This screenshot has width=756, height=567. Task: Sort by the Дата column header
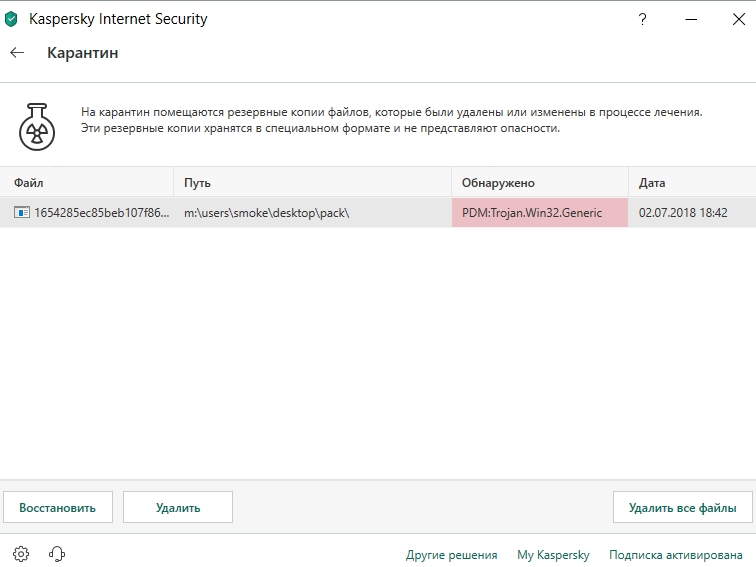[652, 183]
